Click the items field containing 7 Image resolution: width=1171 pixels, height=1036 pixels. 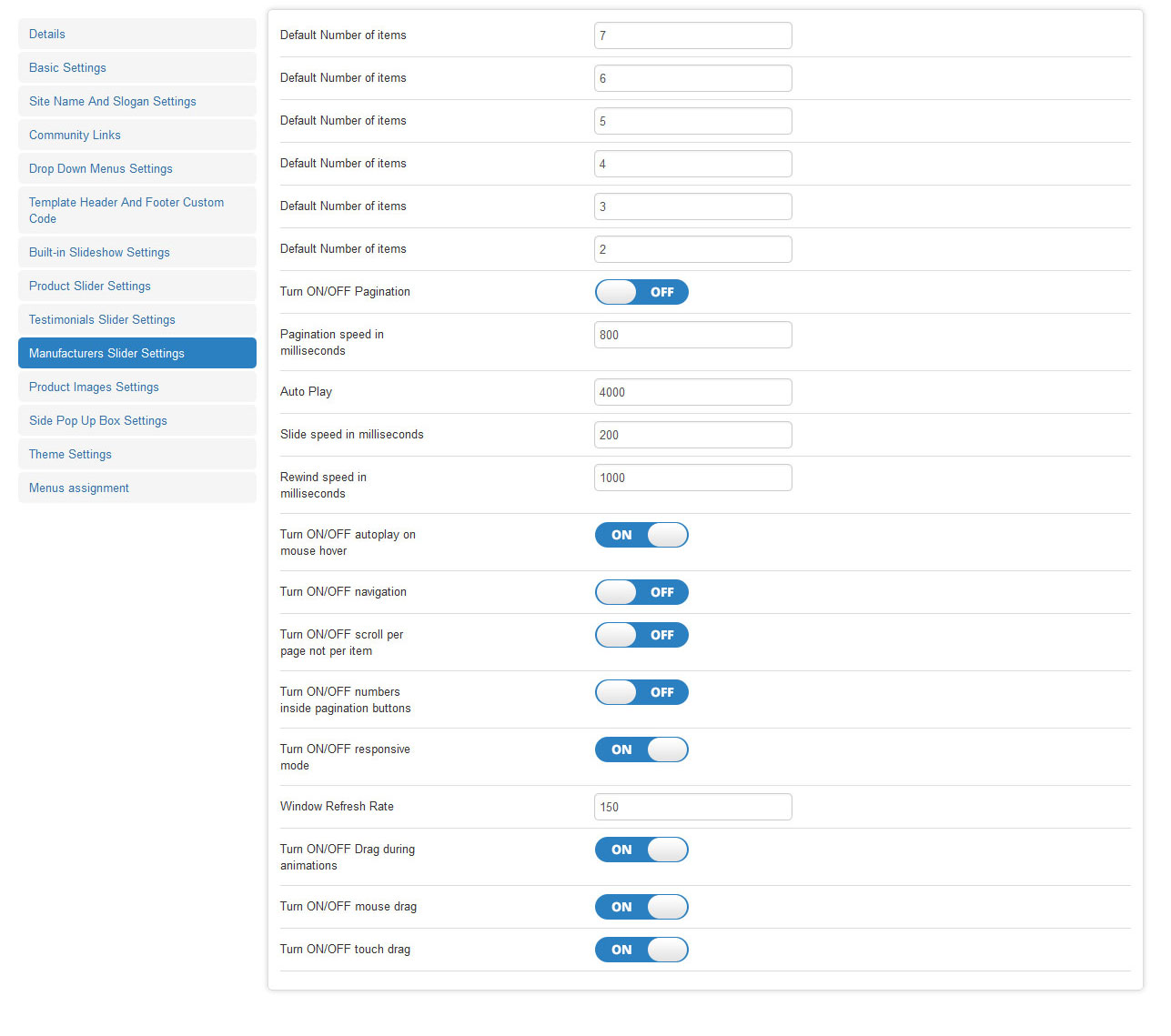tap(693, 35)
